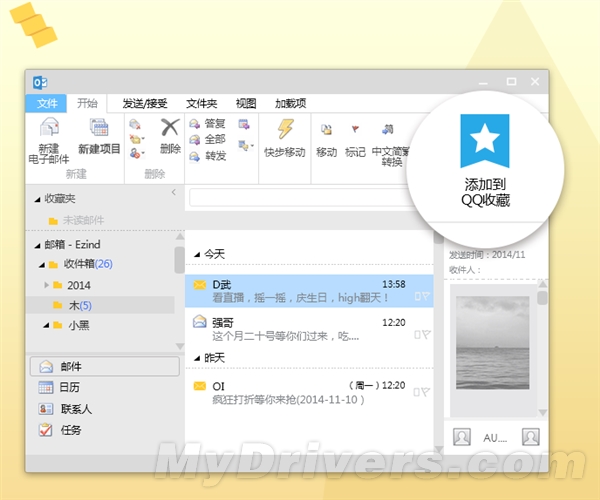The height and width of the screenshot is (500, 600).
Task: Reply using the 答复 button
Action: tap(208, 124)
